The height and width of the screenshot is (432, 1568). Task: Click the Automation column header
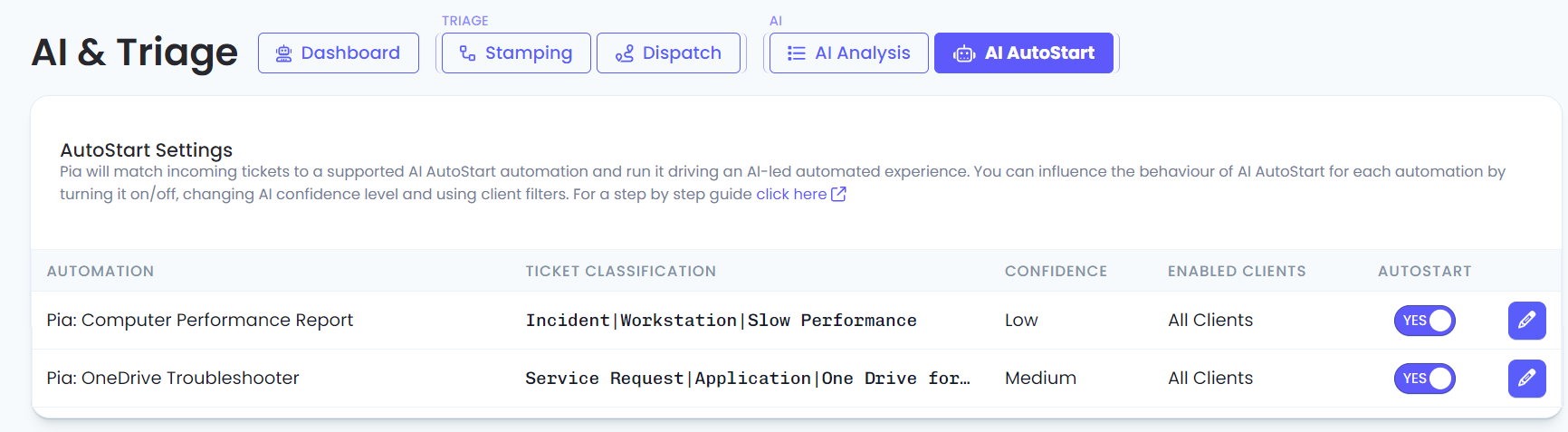[x=100, y=271]
